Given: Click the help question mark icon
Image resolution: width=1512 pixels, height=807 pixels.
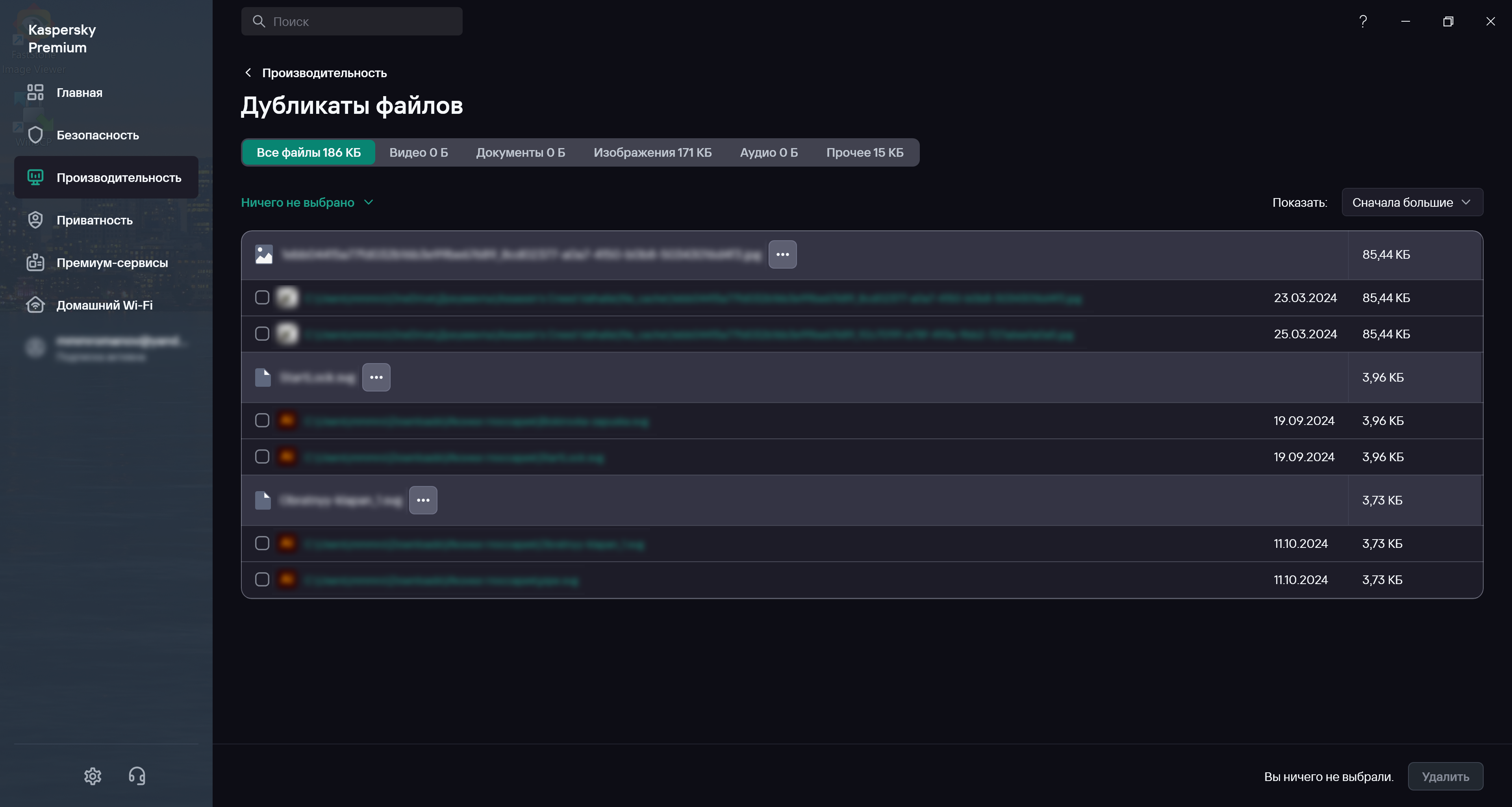Looking at the screenshot, I should [1363, 22].
